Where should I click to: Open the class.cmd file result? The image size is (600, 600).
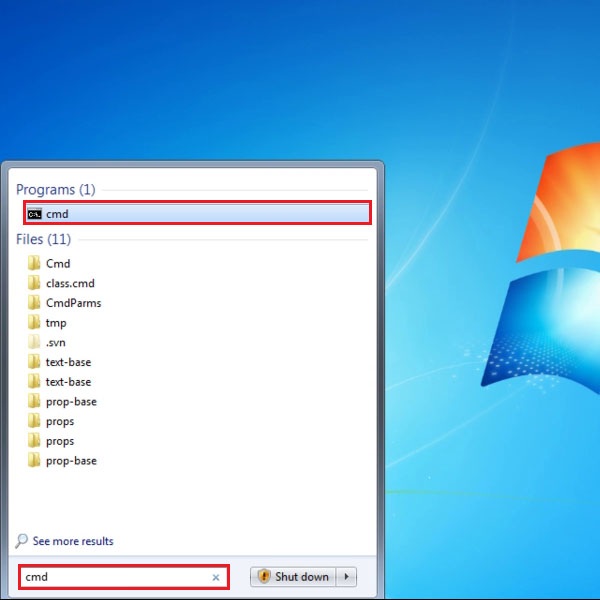(x=61, y=283)
